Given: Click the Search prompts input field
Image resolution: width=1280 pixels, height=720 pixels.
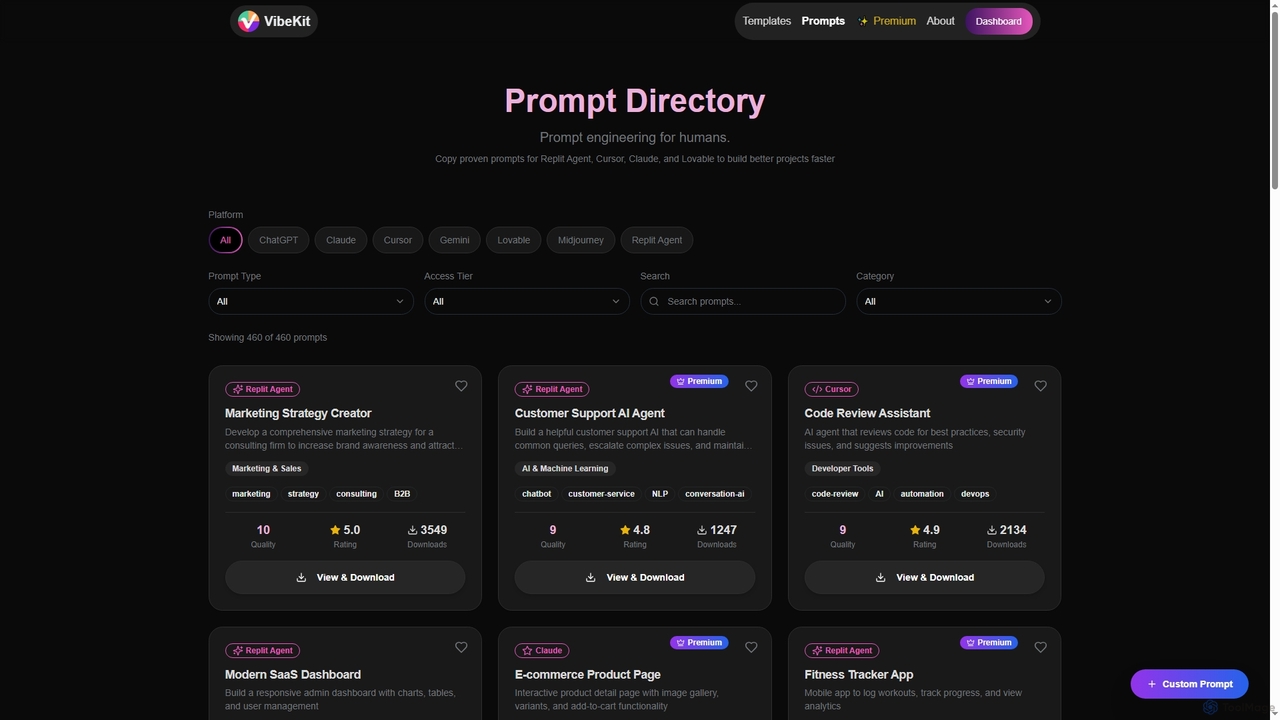Looking at the screenshot, I should click(x=743, y=301).
